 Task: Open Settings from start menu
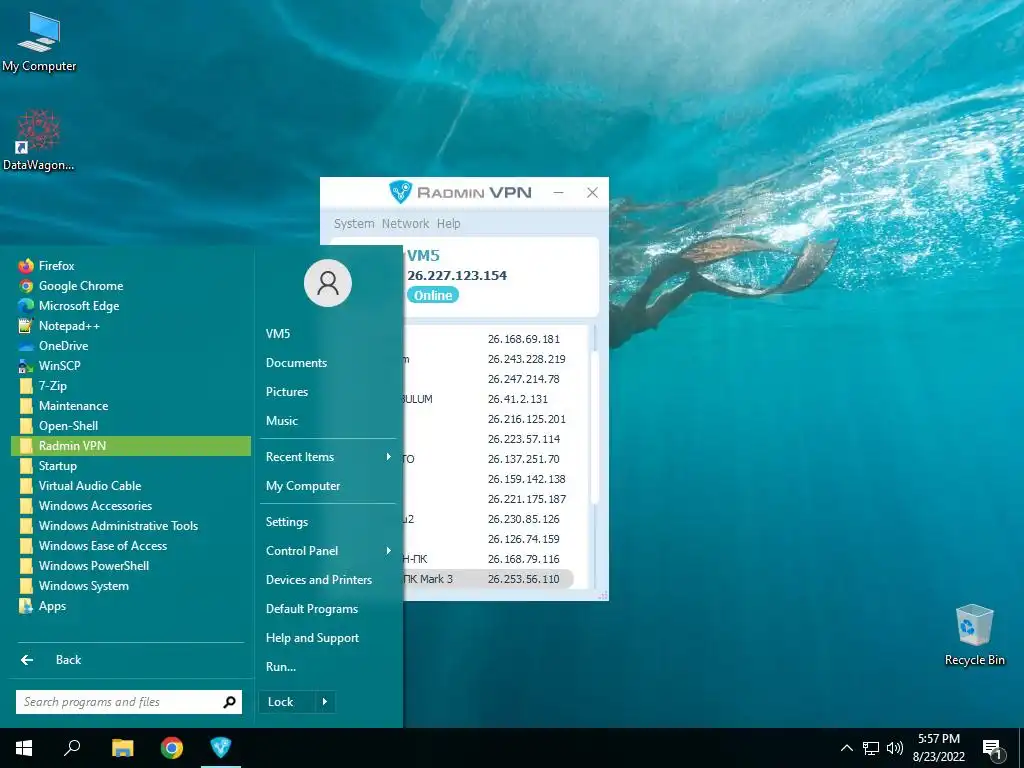click(x=287, y=522)
